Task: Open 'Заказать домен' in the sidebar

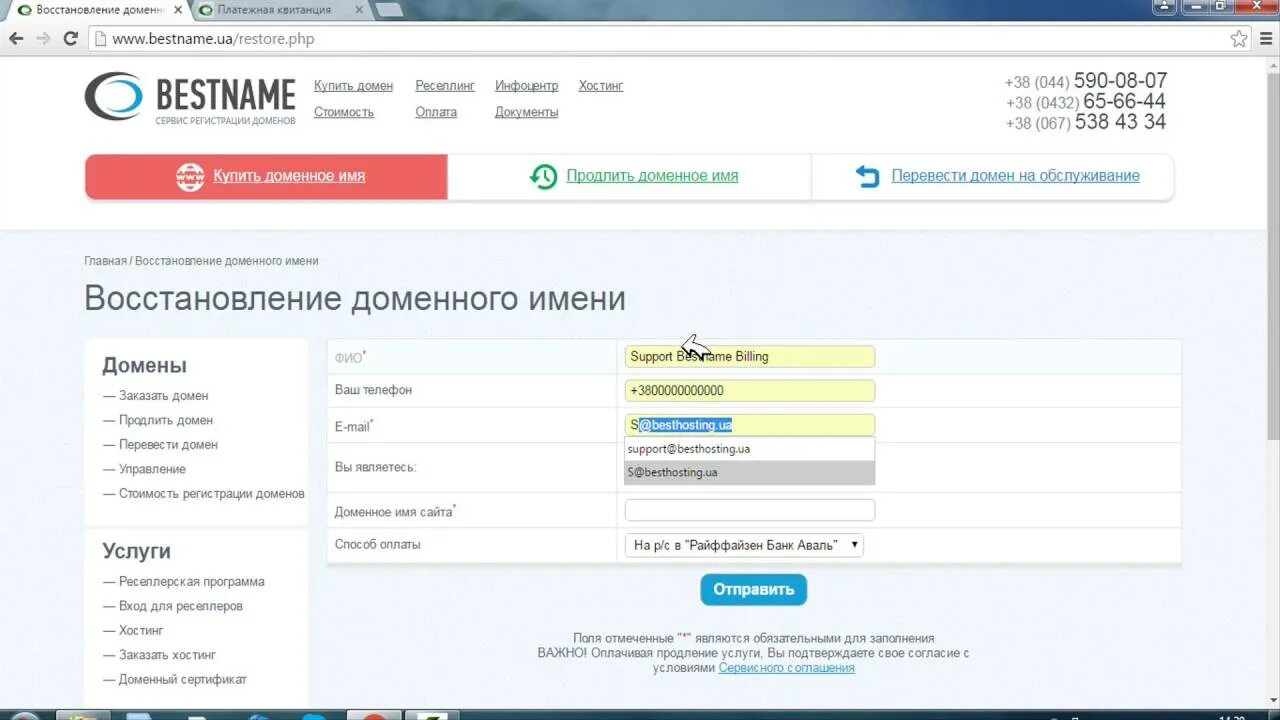Action: [x=163, y=396]
